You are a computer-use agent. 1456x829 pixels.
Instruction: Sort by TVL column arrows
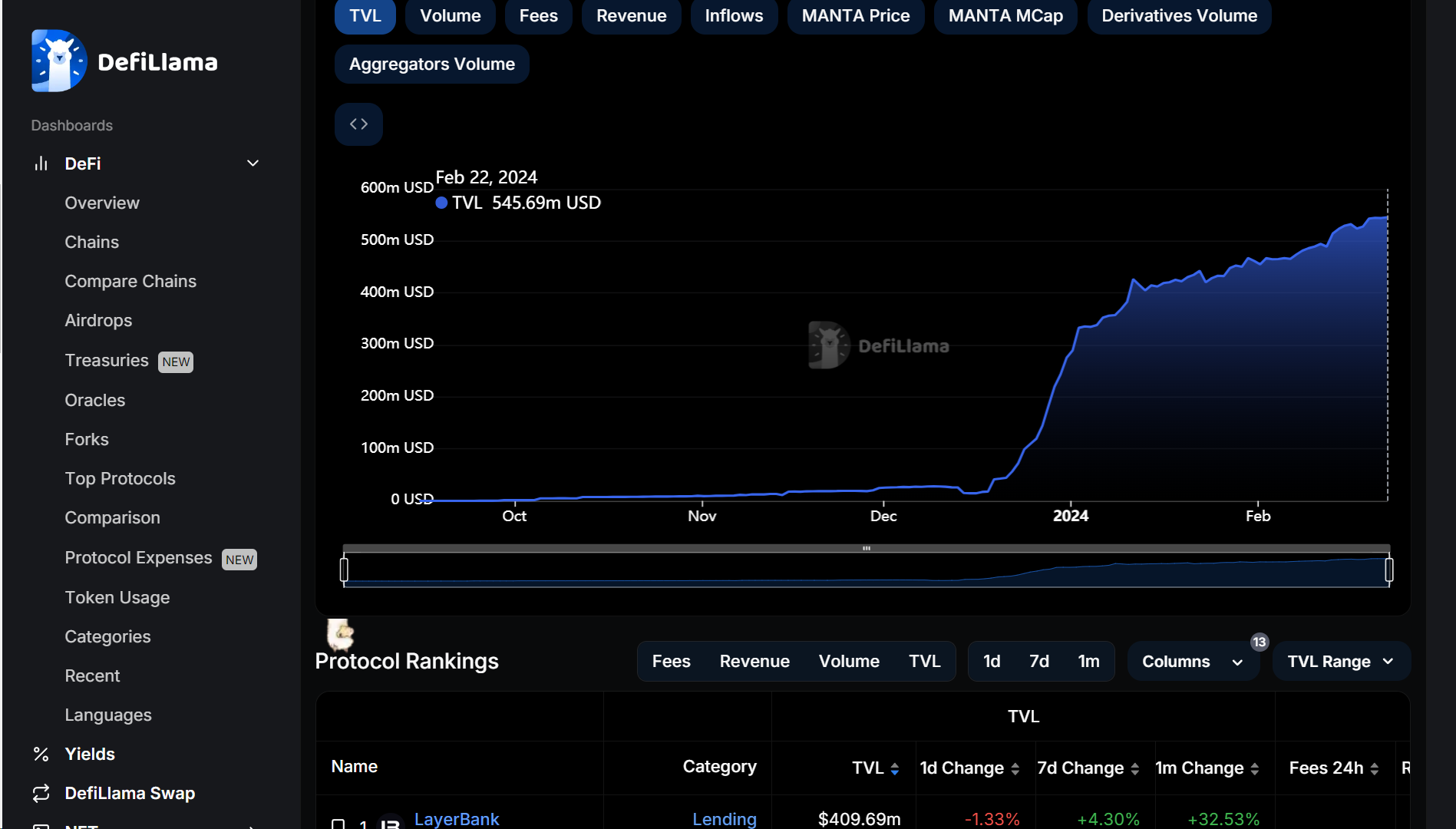[x=895, y=768]
